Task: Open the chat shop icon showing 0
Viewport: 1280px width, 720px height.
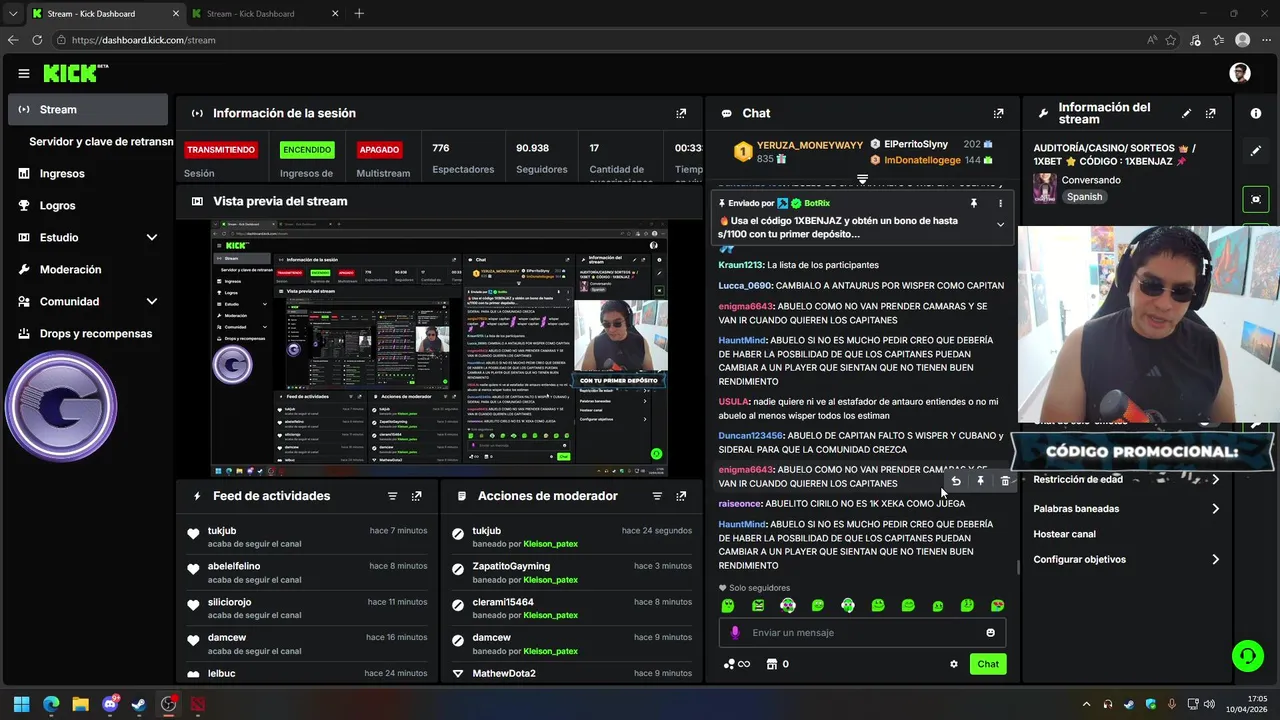Action: [777, 664]
